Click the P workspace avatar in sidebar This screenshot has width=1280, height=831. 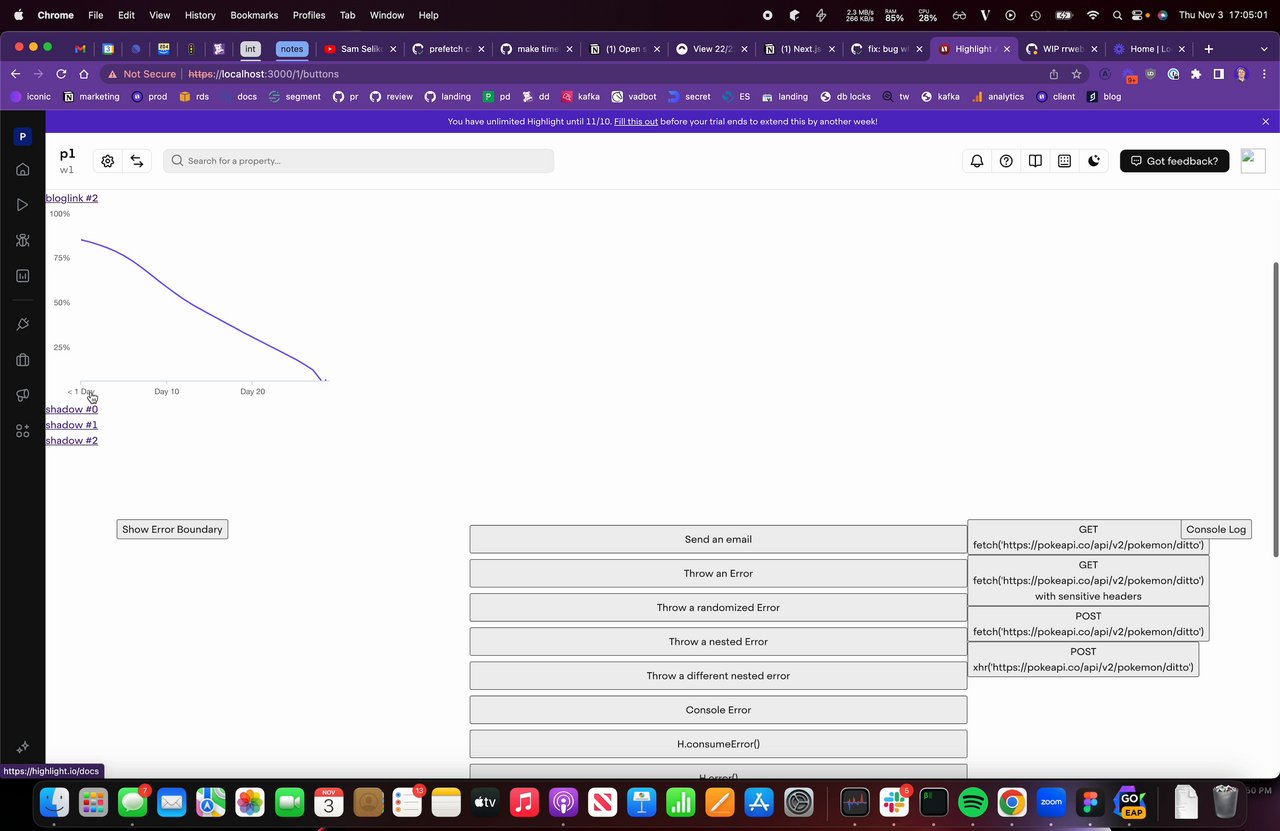[x=23, y=137]
